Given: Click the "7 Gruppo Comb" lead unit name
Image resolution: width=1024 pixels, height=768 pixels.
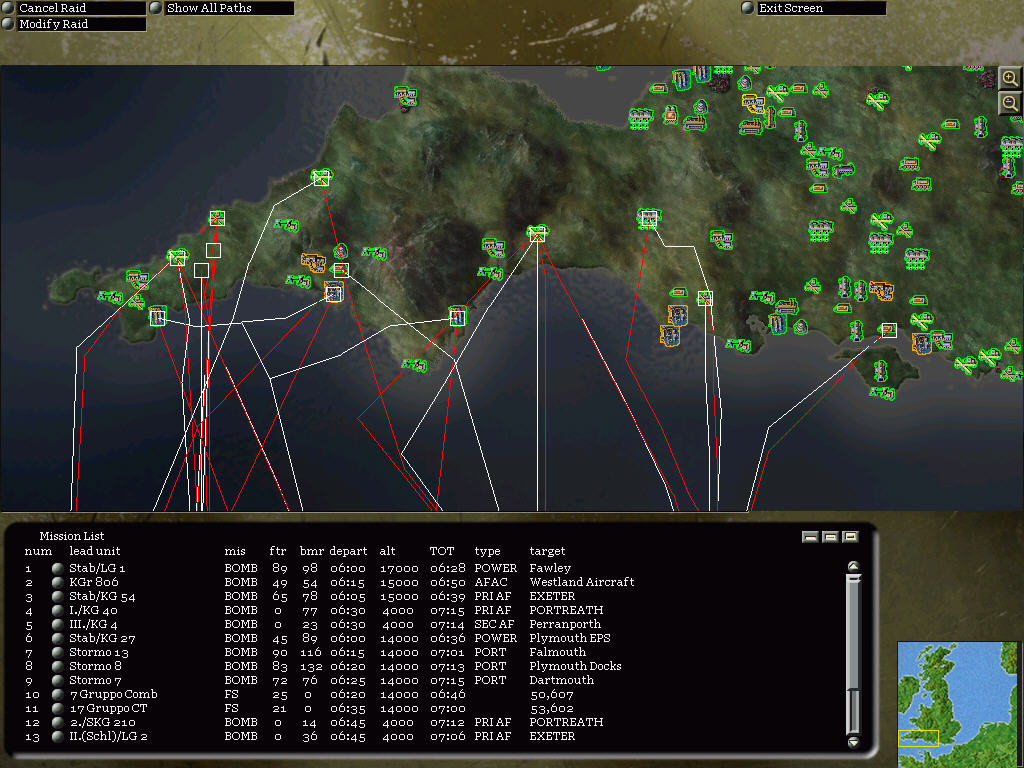Looking at the screenshot, I should [113, 694].
